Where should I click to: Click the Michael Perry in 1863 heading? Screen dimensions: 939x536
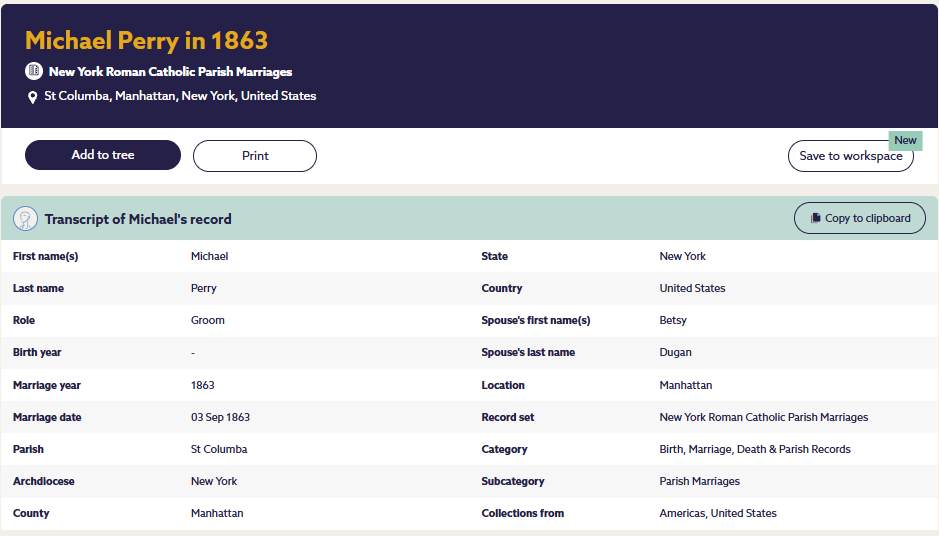coord(147,41)
